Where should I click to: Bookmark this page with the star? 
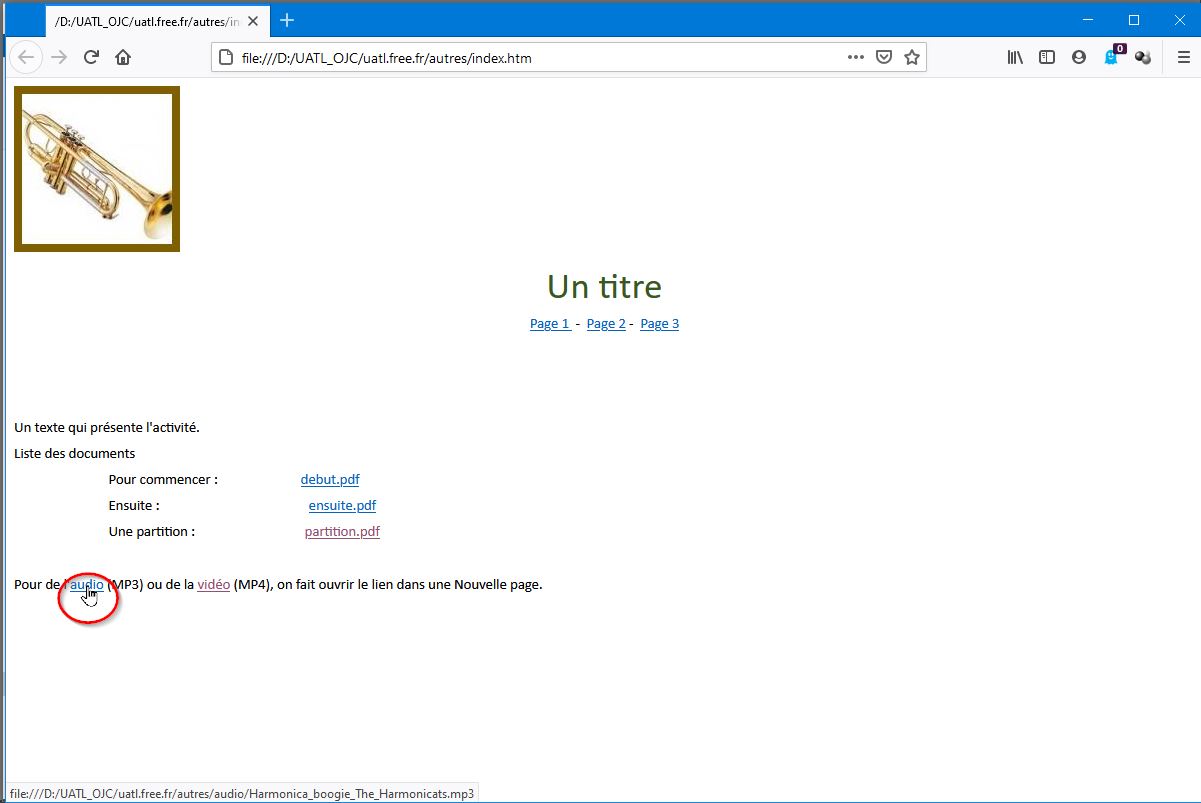[x=912, y=57]
